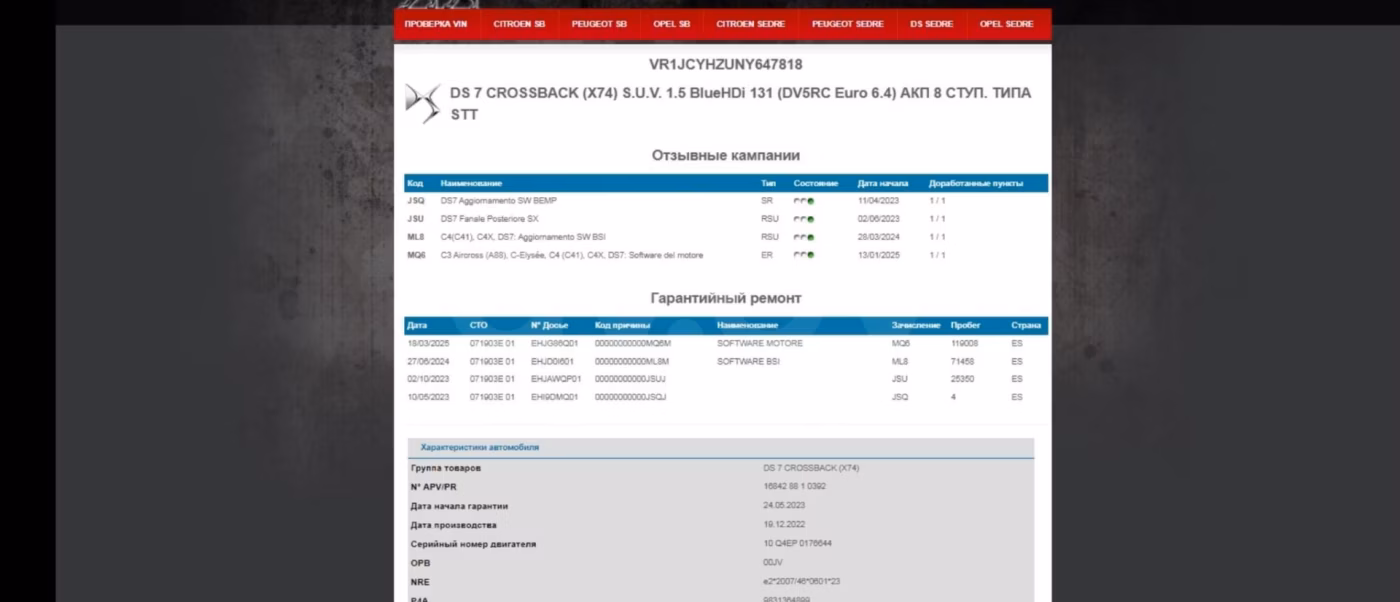Click the Гарантийный ремонт heading

click(725, 298)
